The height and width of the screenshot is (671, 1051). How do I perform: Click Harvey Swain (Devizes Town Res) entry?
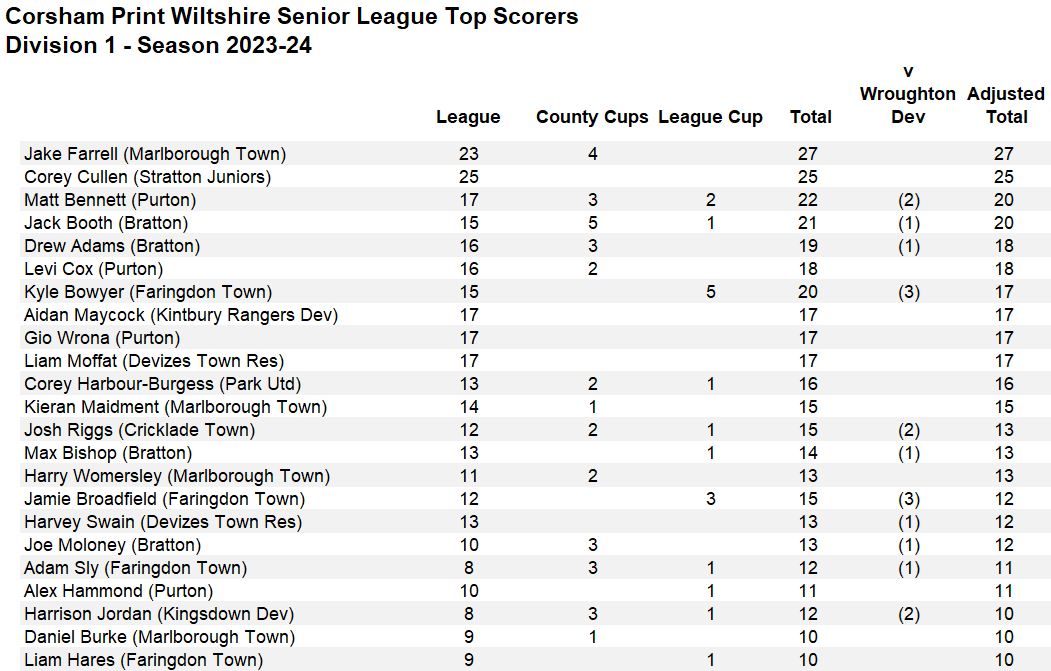(163, 522)
